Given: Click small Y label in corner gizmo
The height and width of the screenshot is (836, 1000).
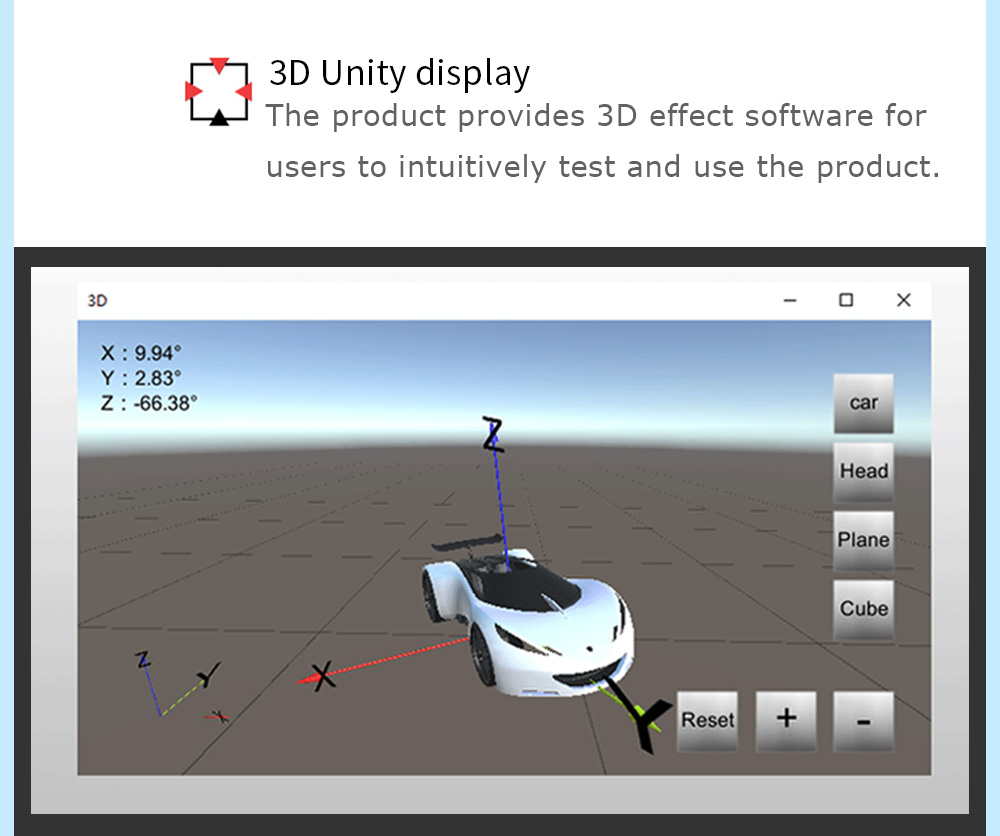Looking at the screenshot, I should tap(207, 677).
